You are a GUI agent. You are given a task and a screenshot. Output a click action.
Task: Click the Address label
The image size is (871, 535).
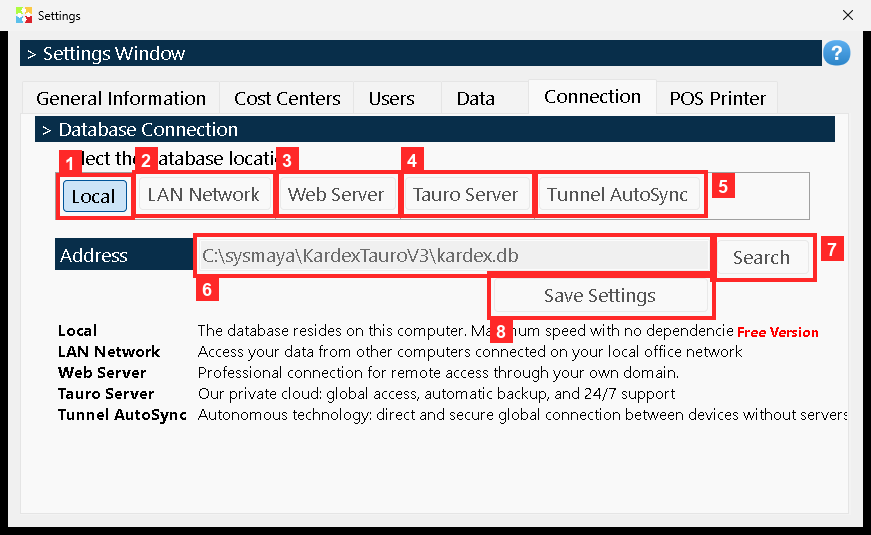click(124, 254)
